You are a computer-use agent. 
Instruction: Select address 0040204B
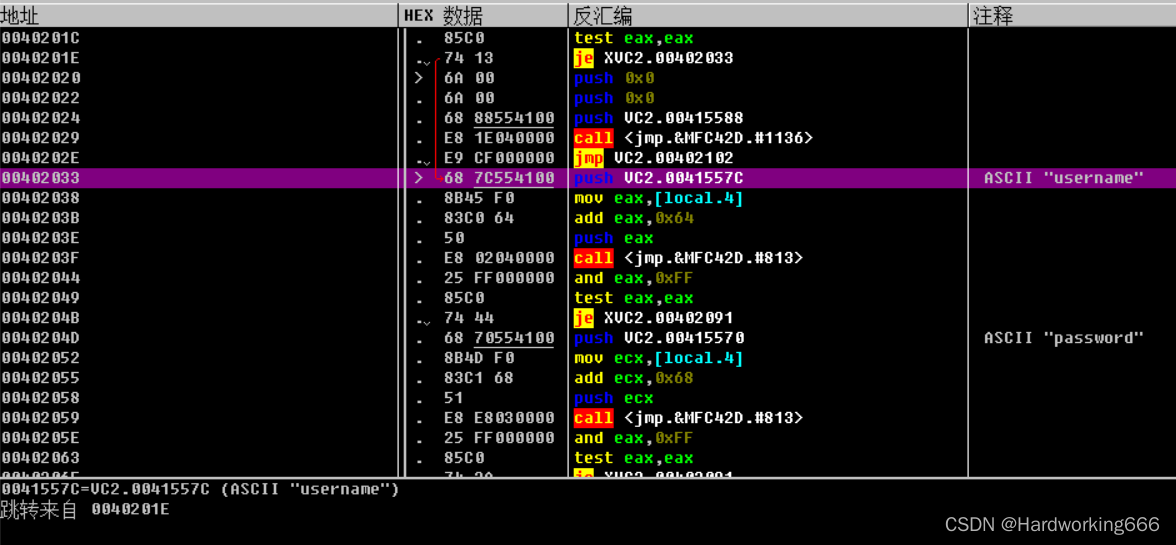coord(40,318)
